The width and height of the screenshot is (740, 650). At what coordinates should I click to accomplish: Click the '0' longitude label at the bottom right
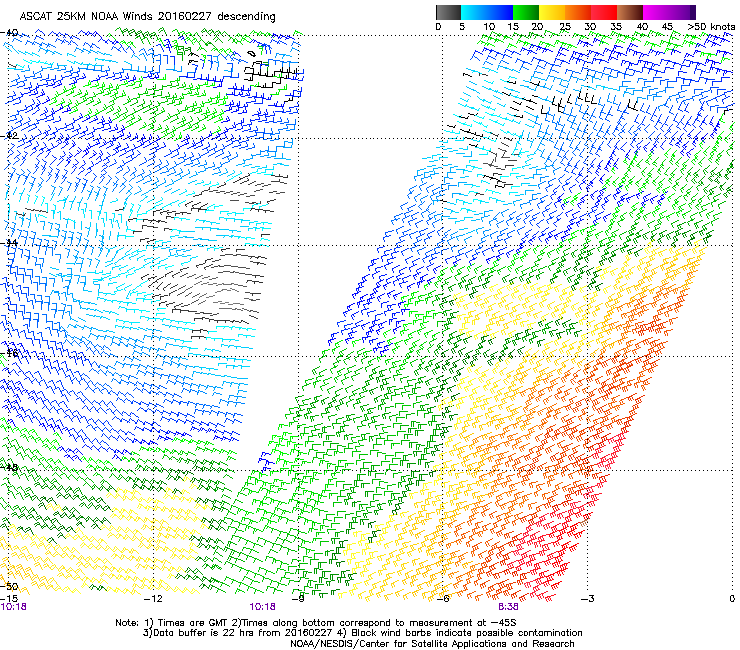tap(732, 599)
